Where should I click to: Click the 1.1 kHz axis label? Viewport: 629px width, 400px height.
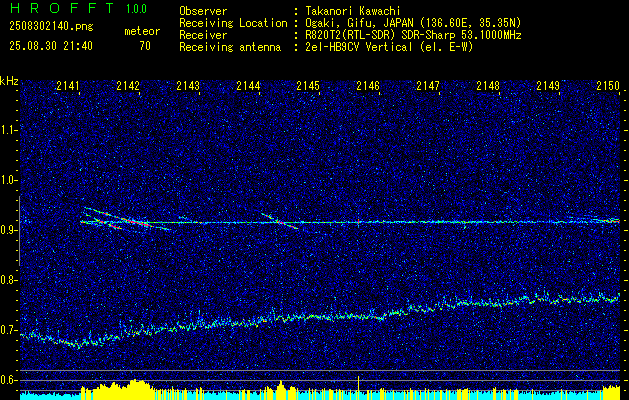(9, 130)
